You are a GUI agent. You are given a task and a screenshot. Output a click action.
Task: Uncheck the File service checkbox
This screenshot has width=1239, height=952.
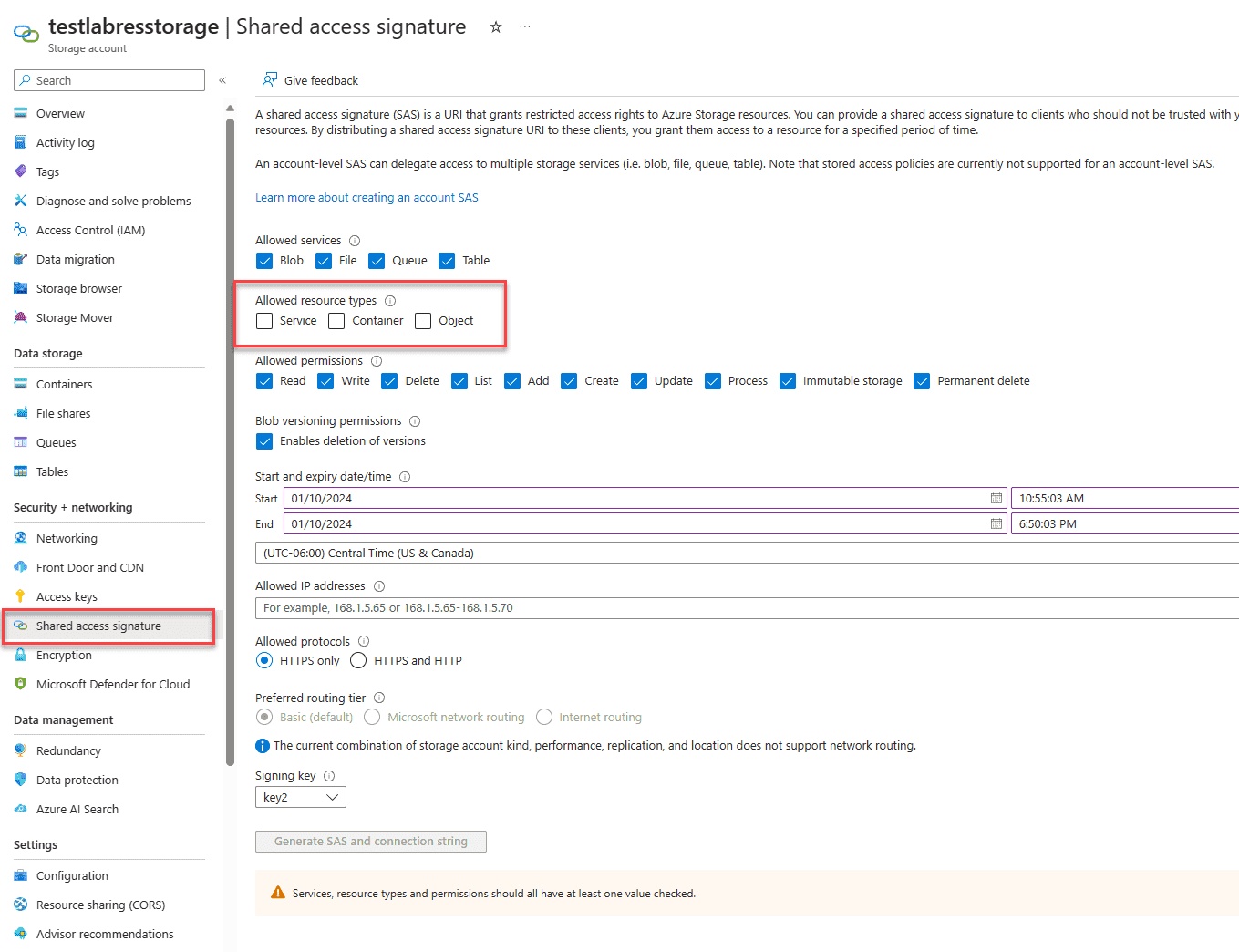(324, 261)
